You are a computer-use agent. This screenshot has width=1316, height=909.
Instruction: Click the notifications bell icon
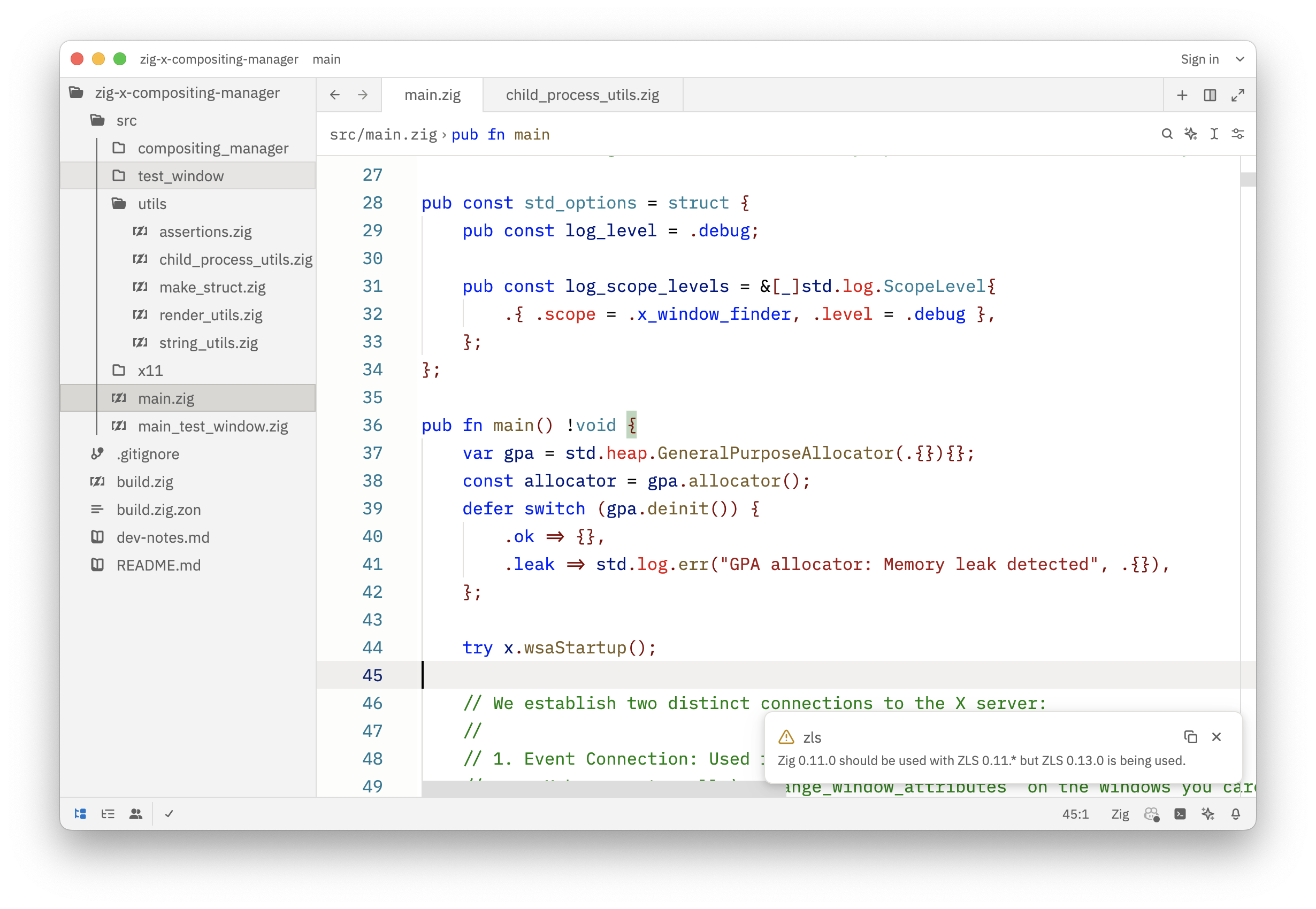[1236, 814]
